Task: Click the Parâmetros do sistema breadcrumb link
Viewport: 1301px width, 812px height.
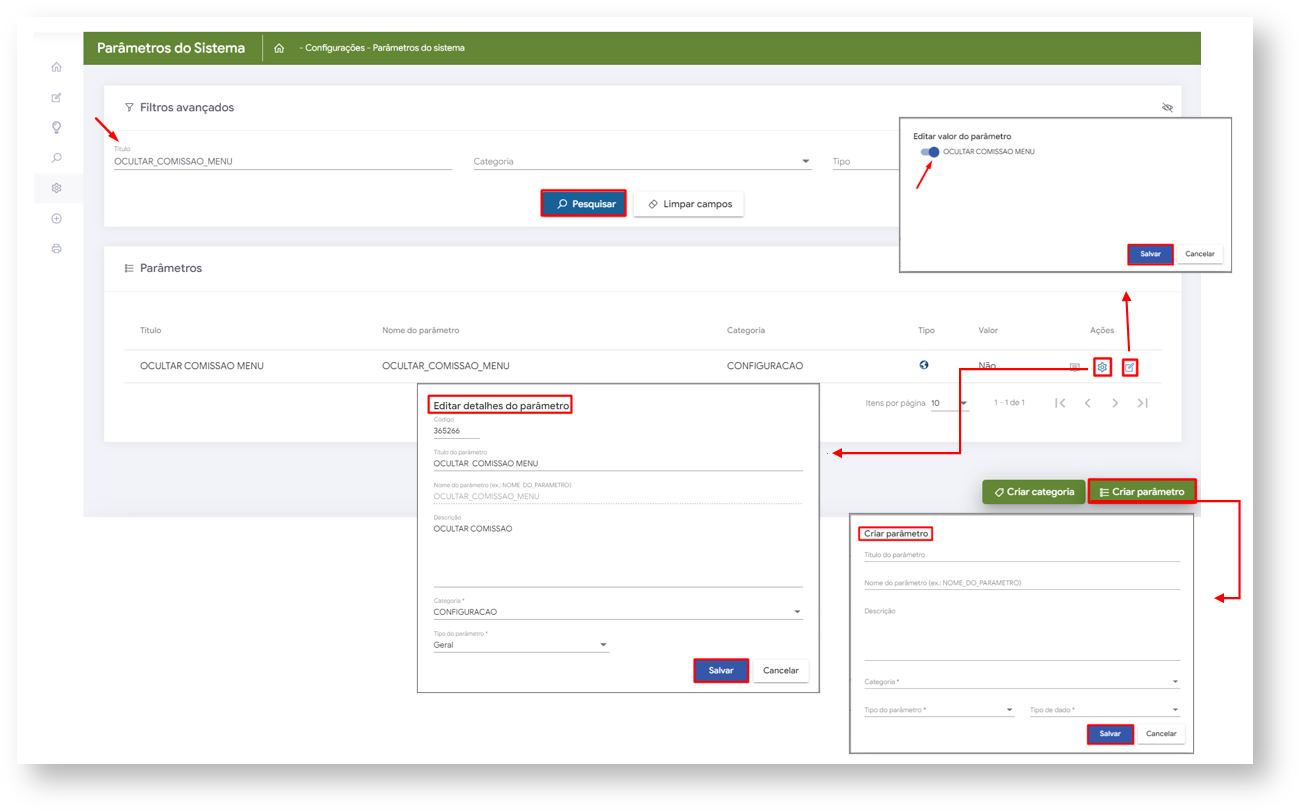Action: [419, 48]
